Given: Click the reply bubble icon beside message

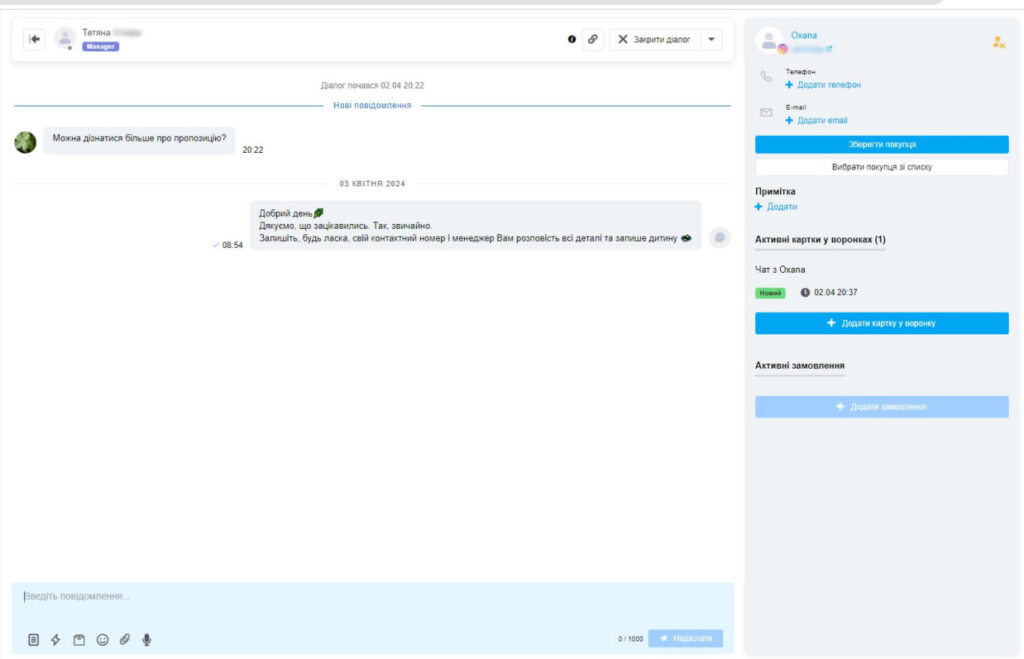Looking at the screenshot, I should tap(719, 237).
